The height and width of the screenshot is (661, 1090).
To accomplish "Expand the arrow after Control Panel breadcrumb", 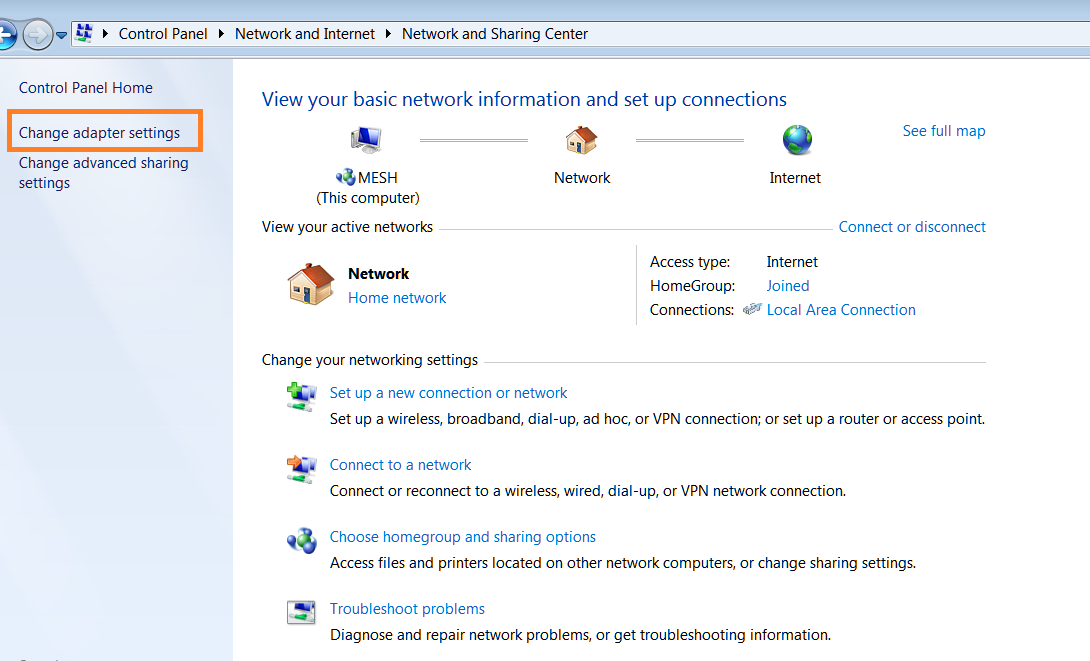I will point(221,34).
